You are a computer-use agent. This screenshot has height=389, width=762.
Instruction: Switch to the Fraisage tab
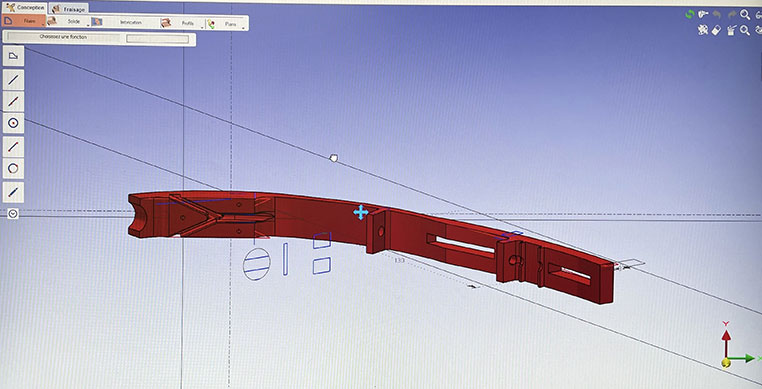click(69, 9)
